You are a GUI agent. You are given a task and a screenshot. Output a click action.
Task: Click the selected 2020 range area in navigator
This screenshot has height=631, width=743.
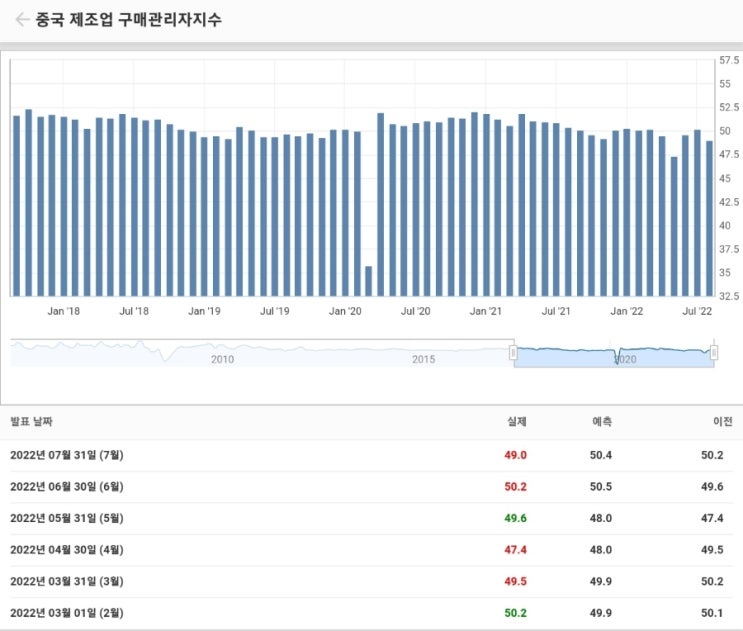pyautogui.click(x=614, y=354)
